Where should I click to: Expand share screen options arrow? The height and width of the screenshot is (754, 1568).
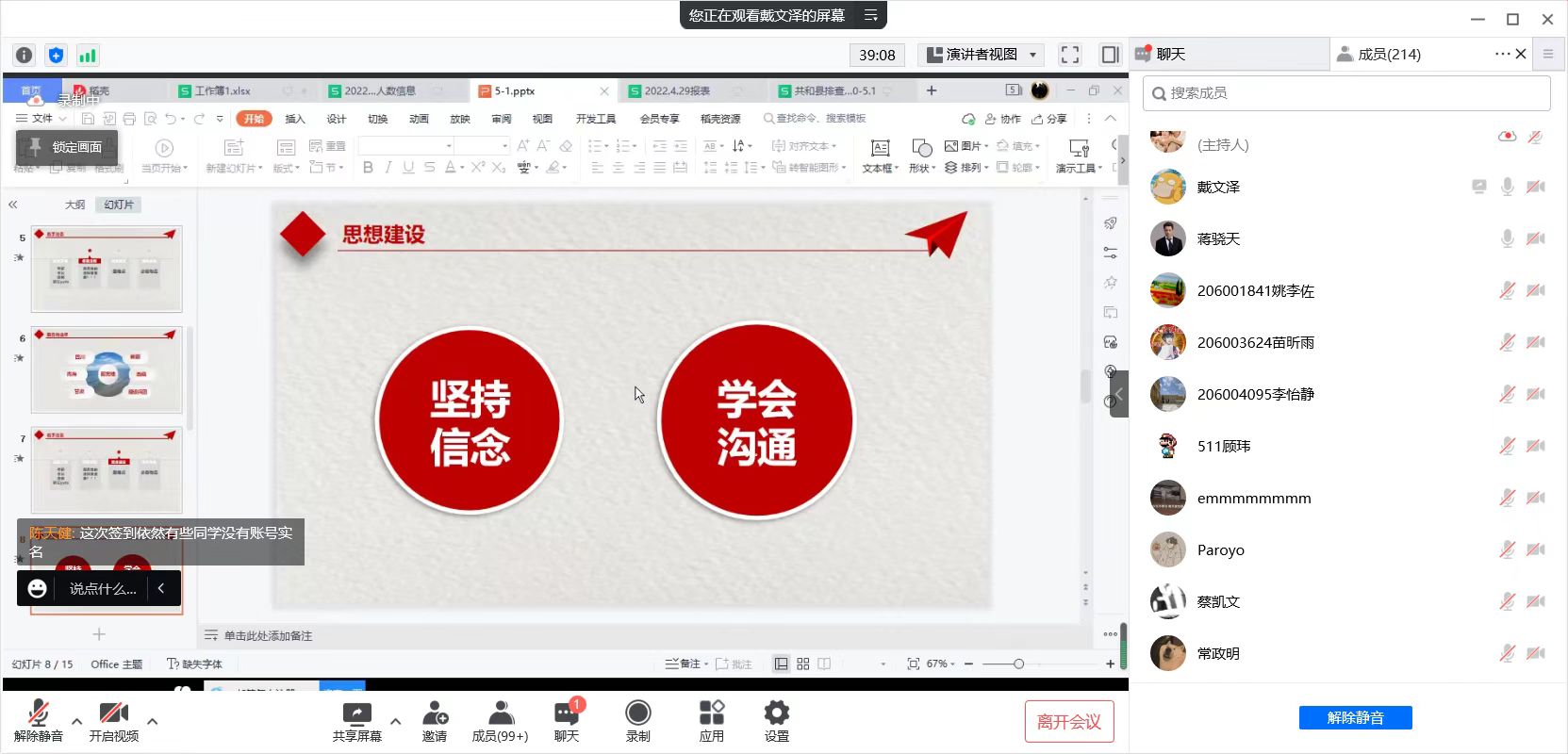pyautogui.click(x=396, y=721)
